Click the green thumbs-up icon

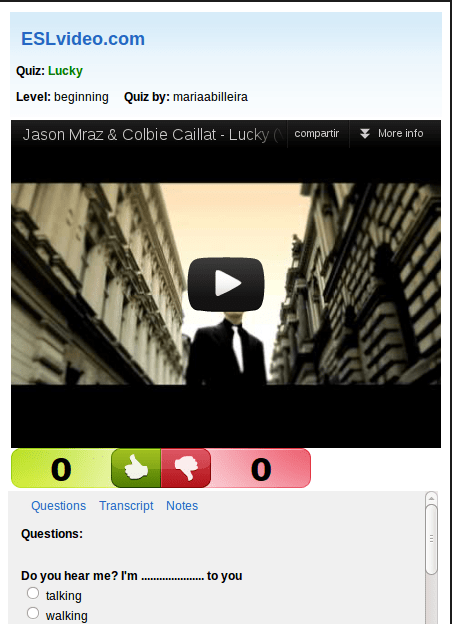(x=136, y=468)
